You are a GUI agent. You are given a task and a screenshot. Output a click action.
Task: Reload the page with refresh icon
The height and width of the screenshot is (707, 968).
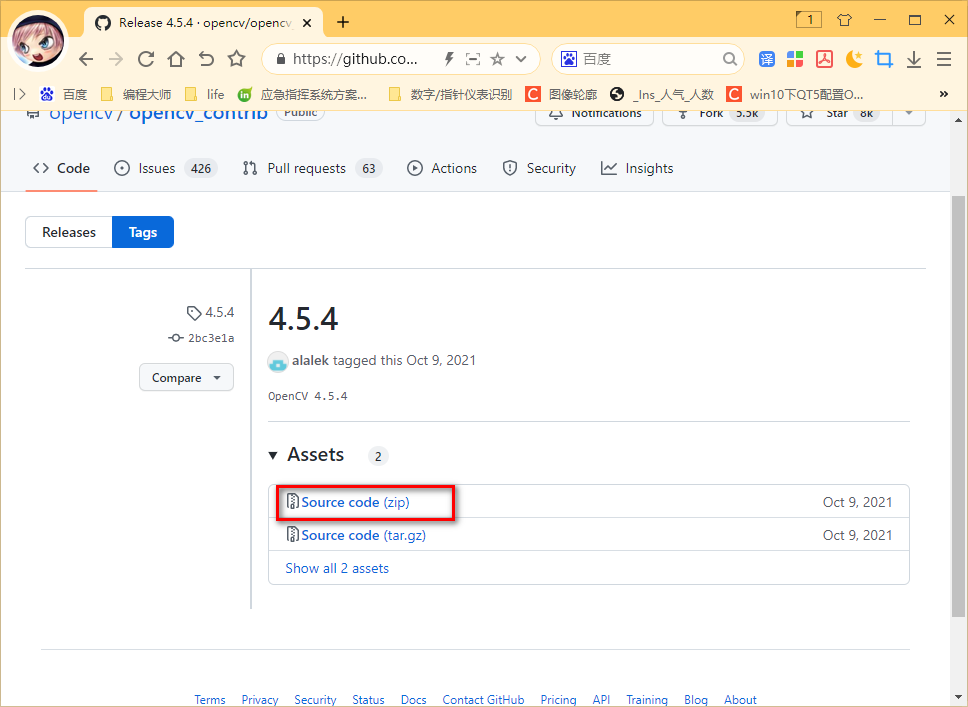146,59
